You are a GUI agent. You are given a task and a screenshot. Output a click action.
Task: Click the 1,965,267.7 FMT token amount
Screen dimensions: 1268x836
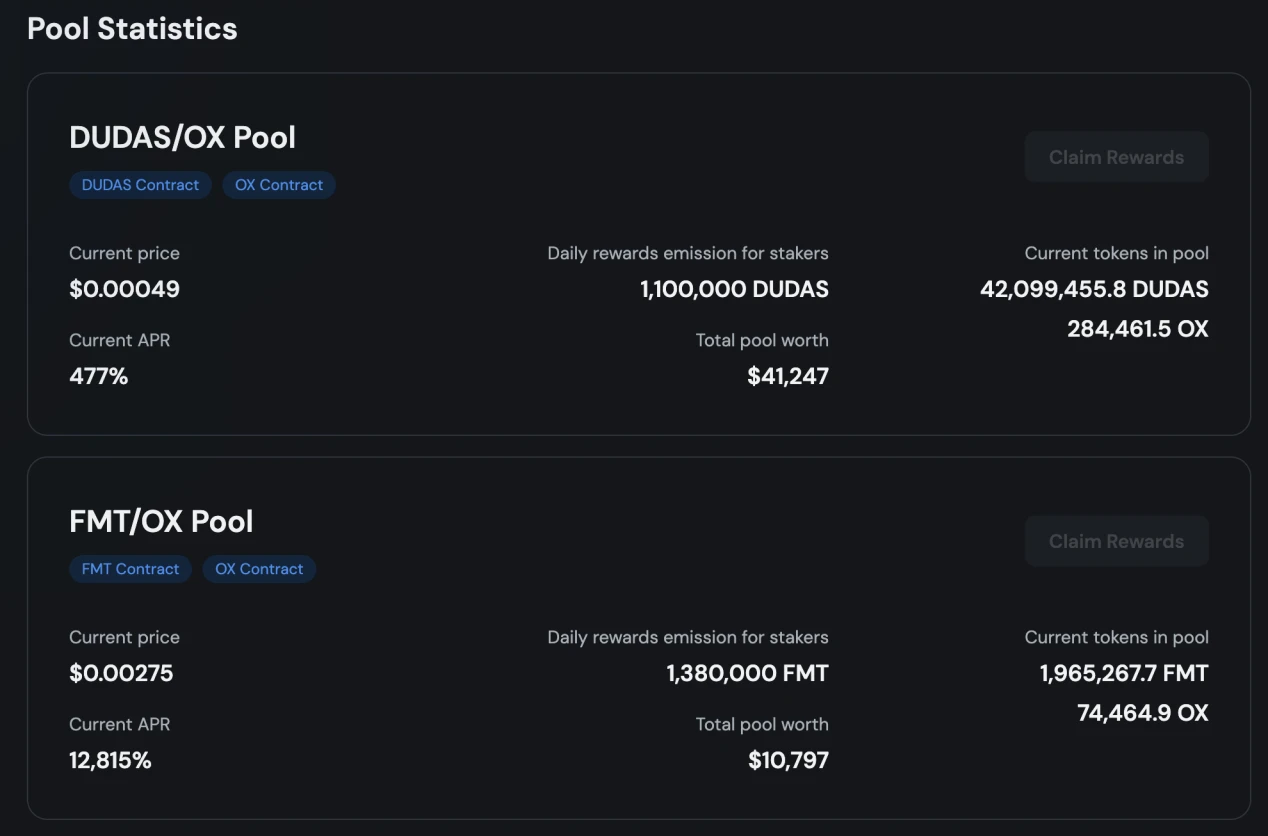coord(1124,673)
